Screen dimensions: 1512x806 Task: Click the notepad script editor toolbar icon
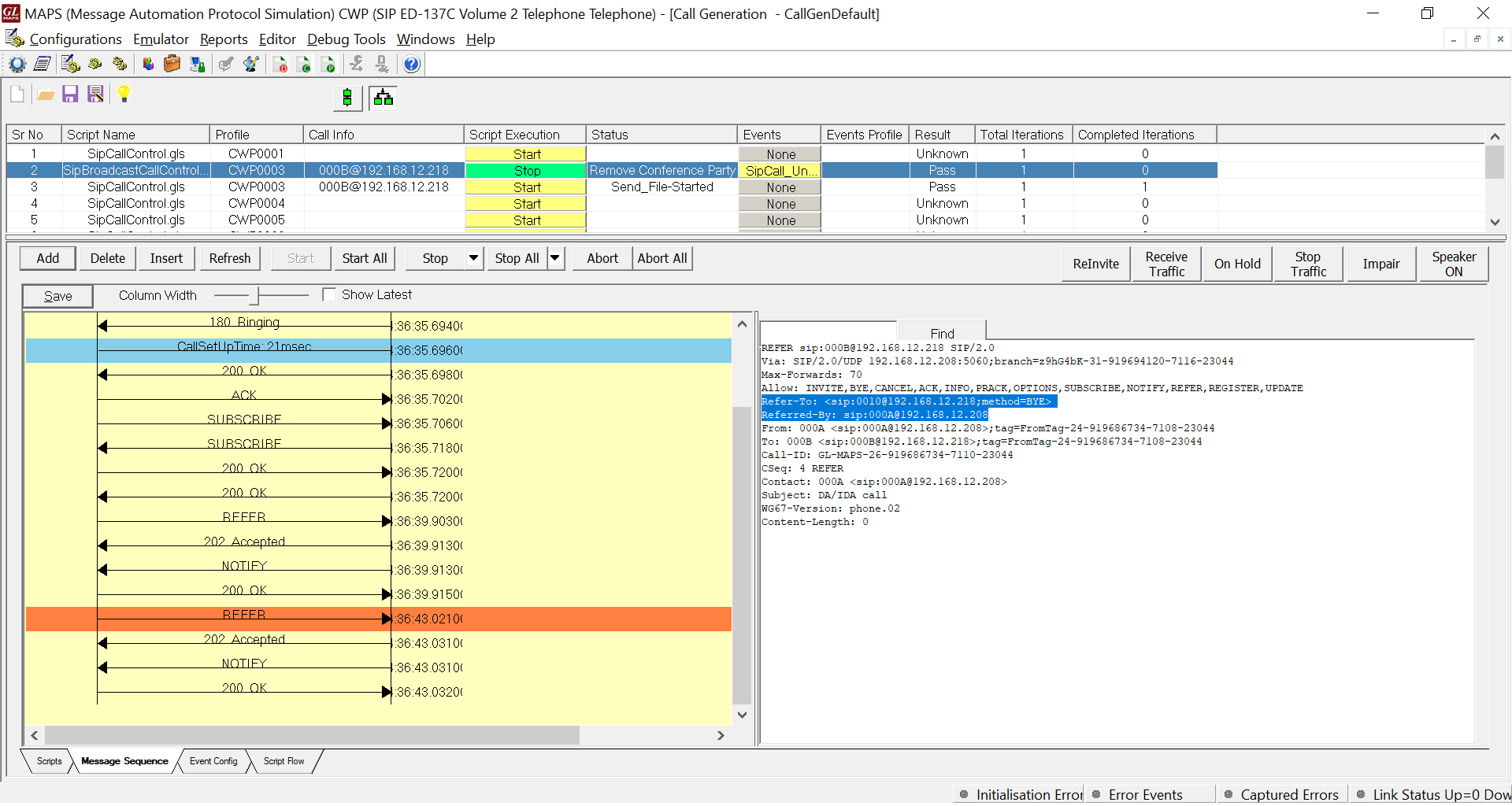pyautogui.click(x=43, y=65)
